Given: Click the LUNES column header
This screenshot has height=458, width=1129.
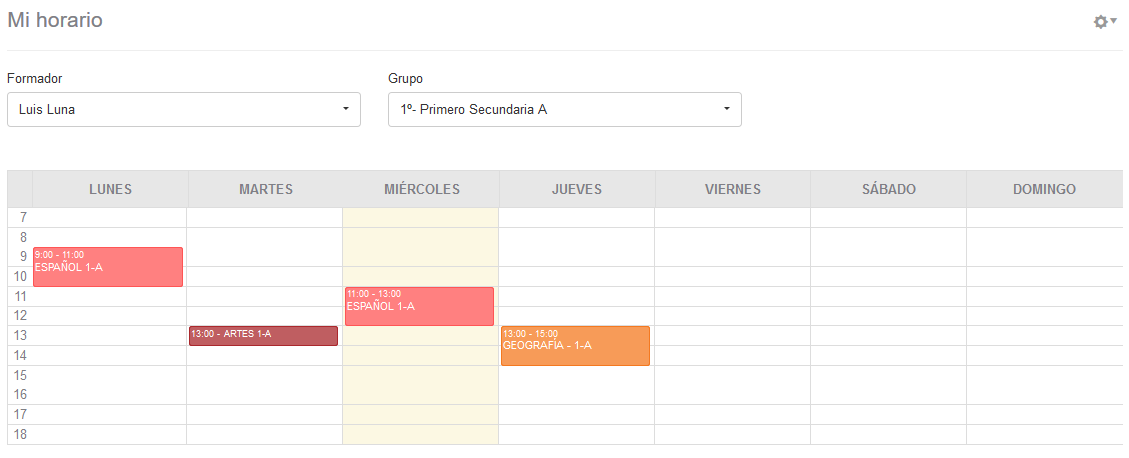Looking at the screenshot, I should [110, 189].
